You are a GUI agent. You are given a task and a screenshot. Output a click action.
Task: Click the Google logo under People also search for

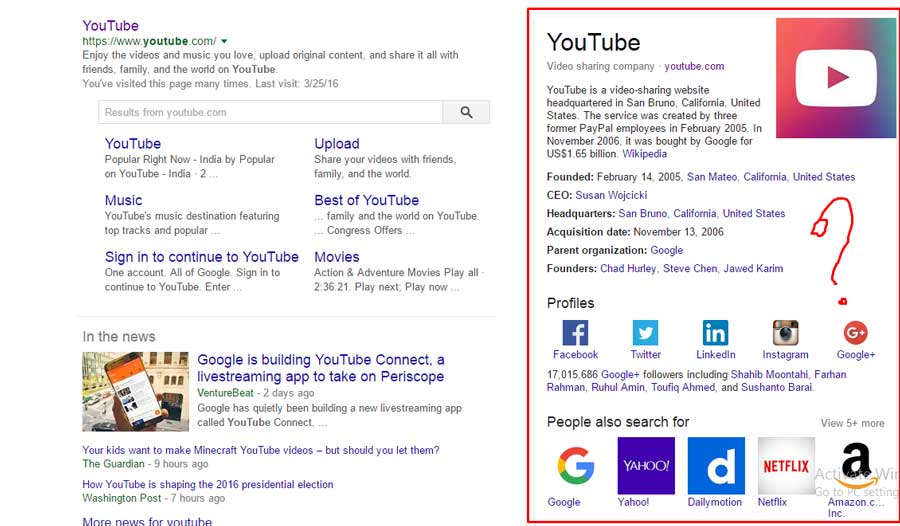[x=576, y=466]
